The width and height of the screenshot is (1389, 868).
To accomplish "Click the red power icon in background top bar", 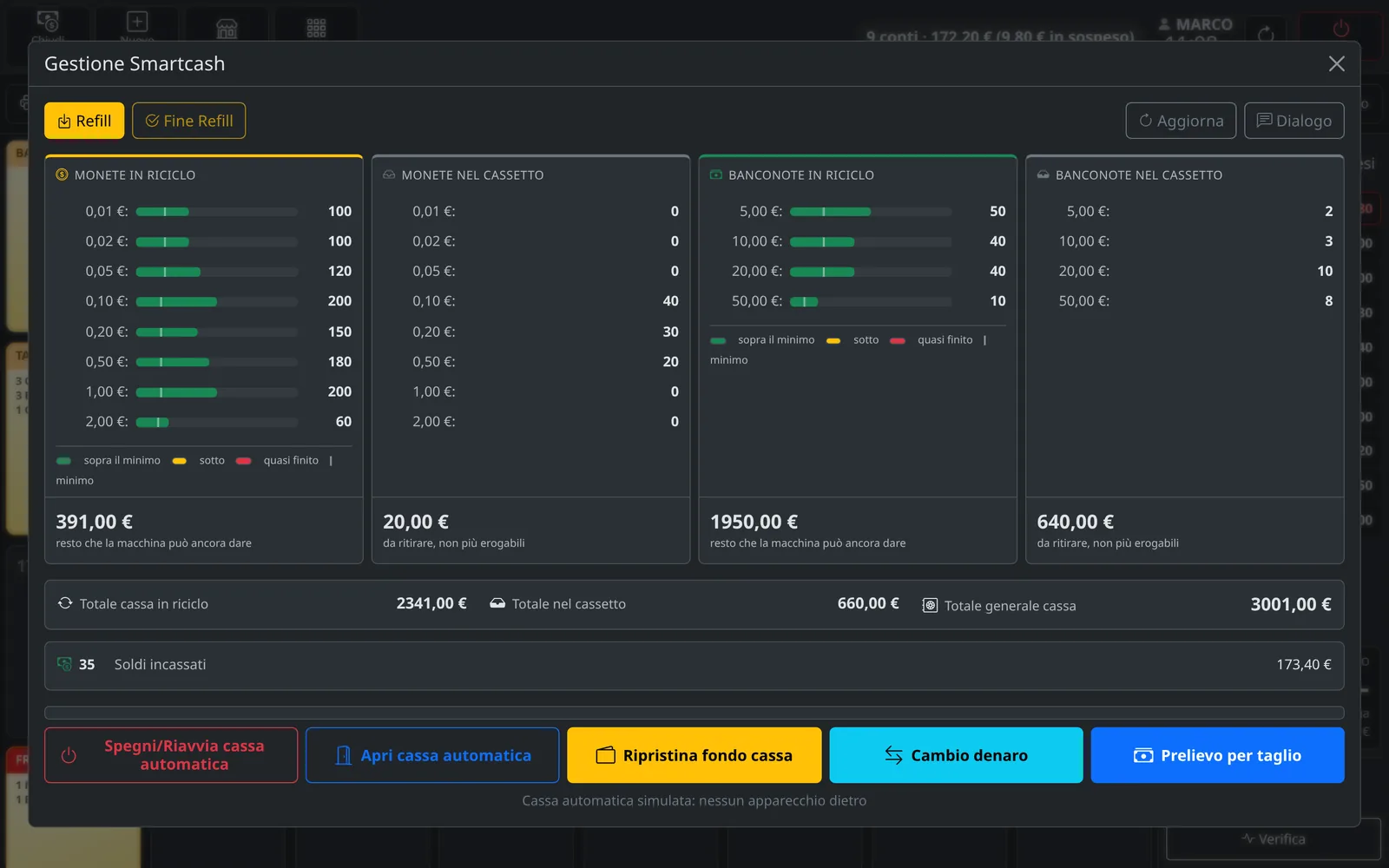I will (x=1341, y=30).
